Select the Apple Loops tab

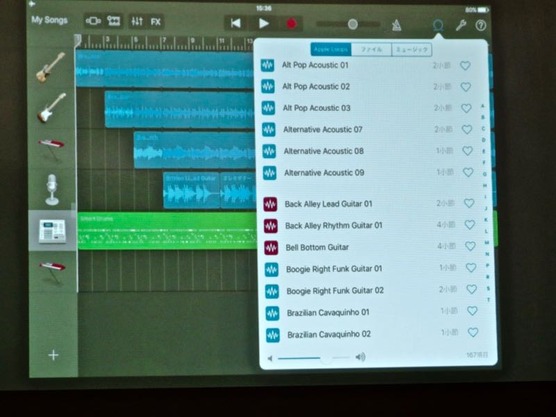(331, 49)
